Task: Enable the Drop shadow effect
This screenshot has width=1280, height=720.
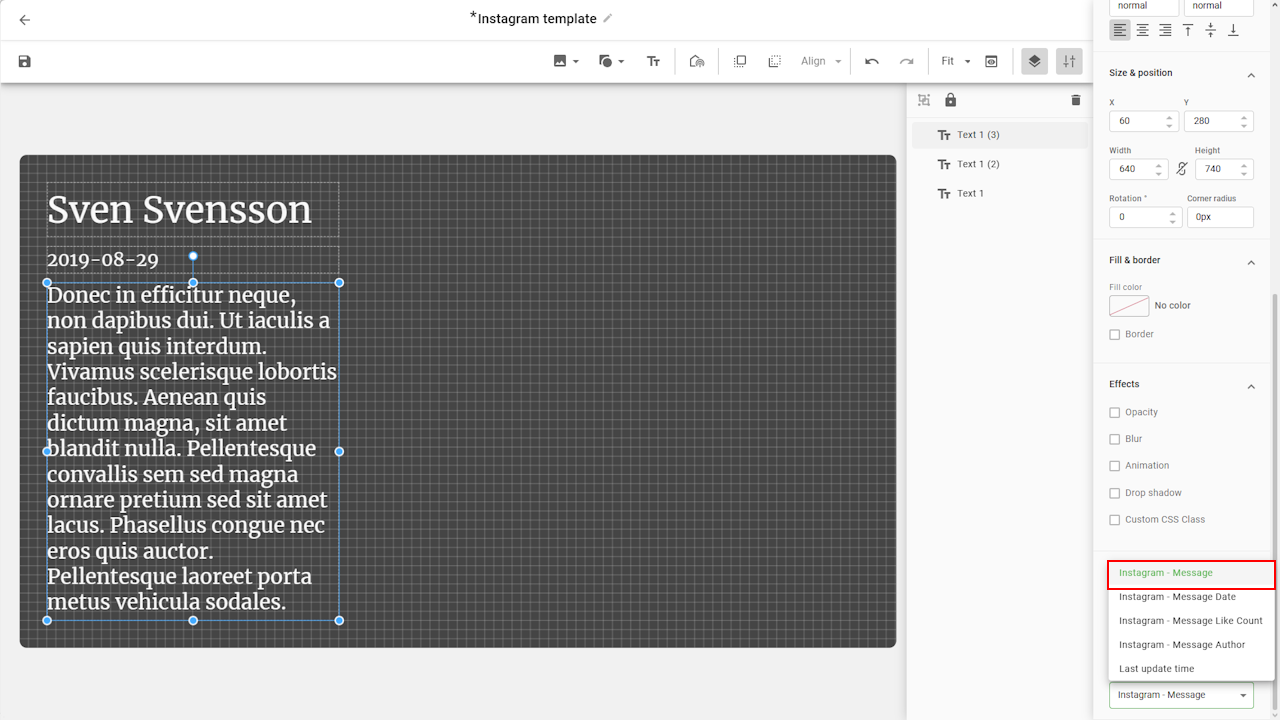Action: 1115,493
